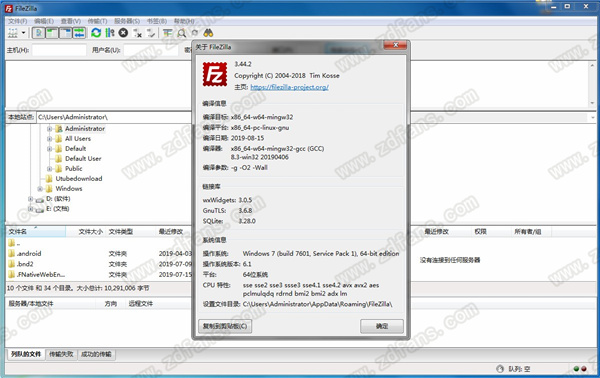Open the Site Manager icon
This screenshot has width=600, height=378.
13,33
